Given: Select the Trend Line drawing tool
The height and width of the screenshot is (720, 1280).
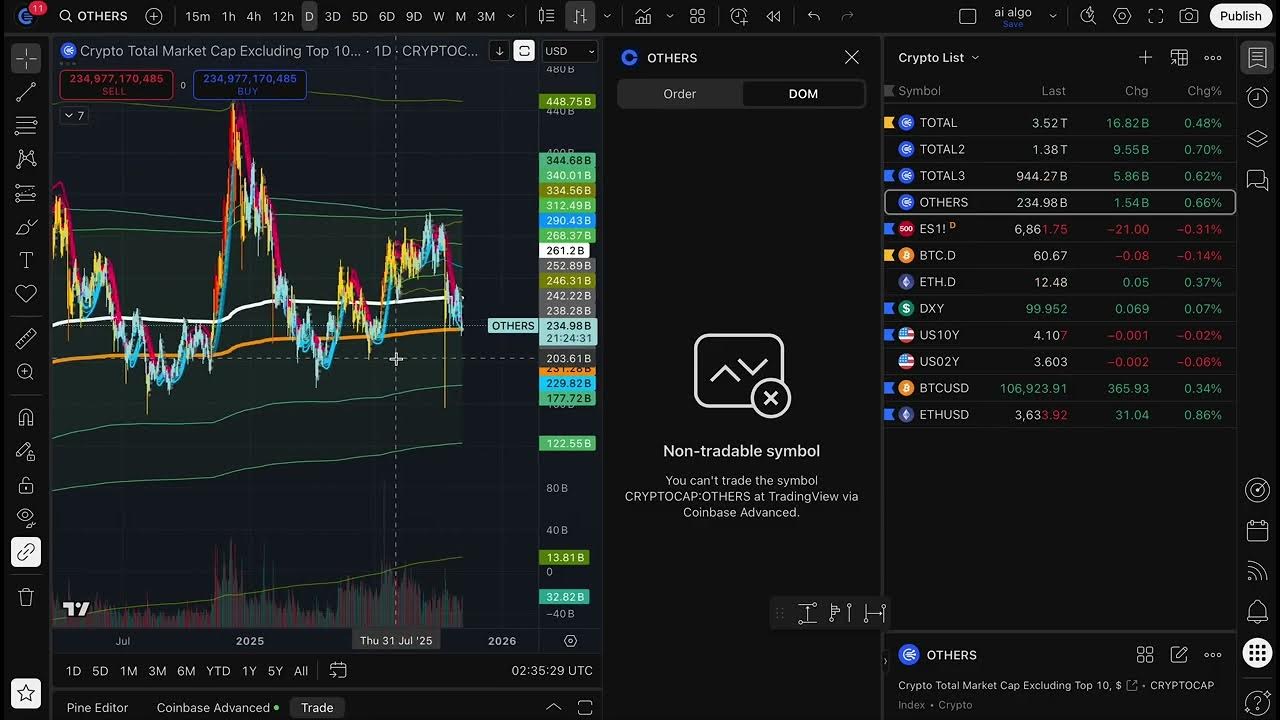Looking at the screenshot, I should point(25,92).
